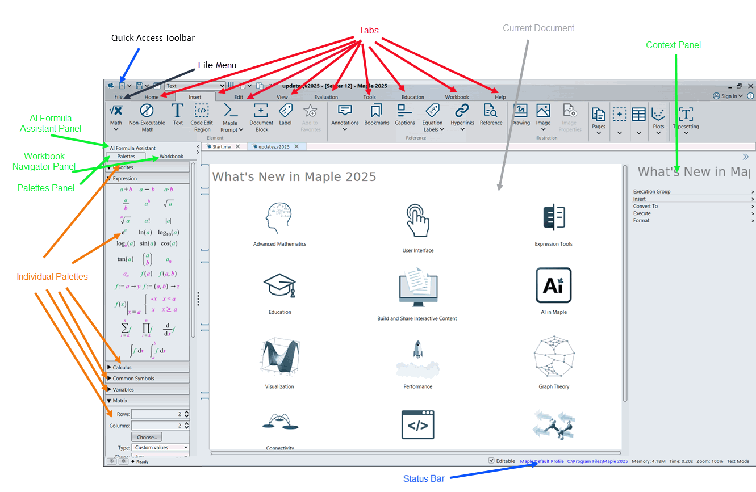This screenshot has width=756, height=492.
Task: Open AI in Maple tile
Action: (x=547, y=290)
